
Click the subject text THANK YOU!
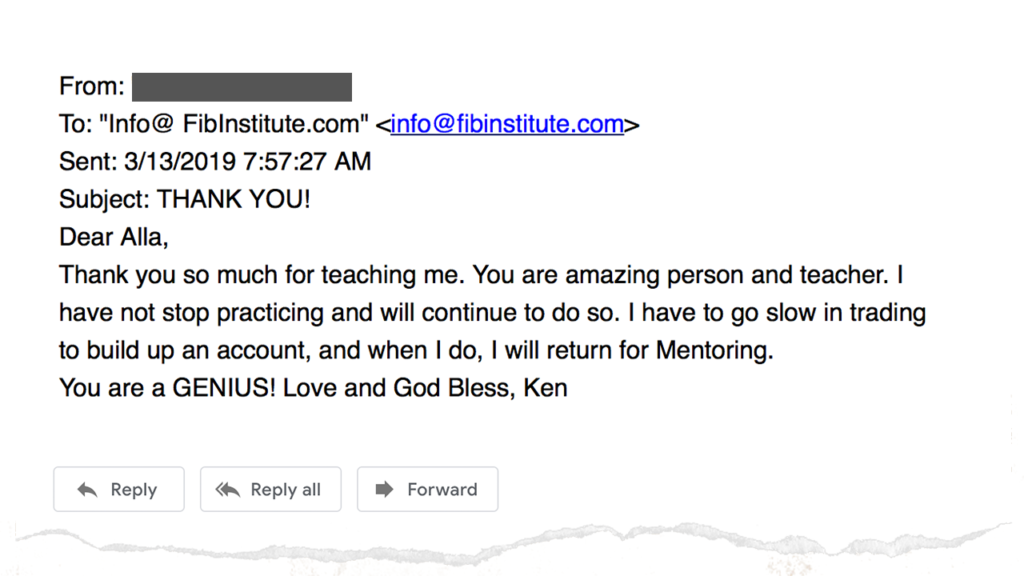click(234, 199)
